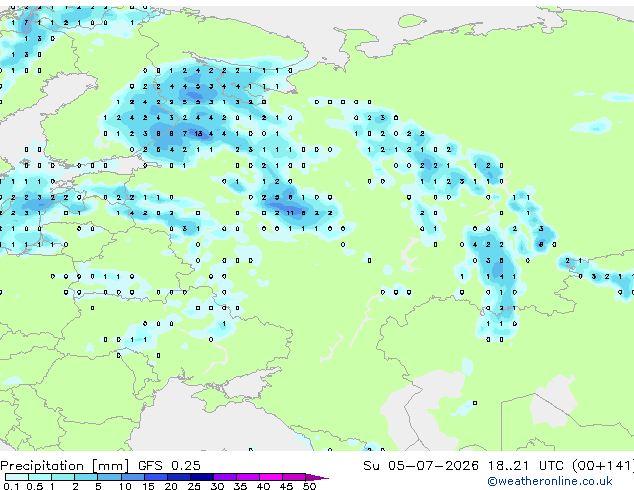Click the above-50 mm legend arrow tip
Viewport: 634px width, 490px height.
point(317,477)
